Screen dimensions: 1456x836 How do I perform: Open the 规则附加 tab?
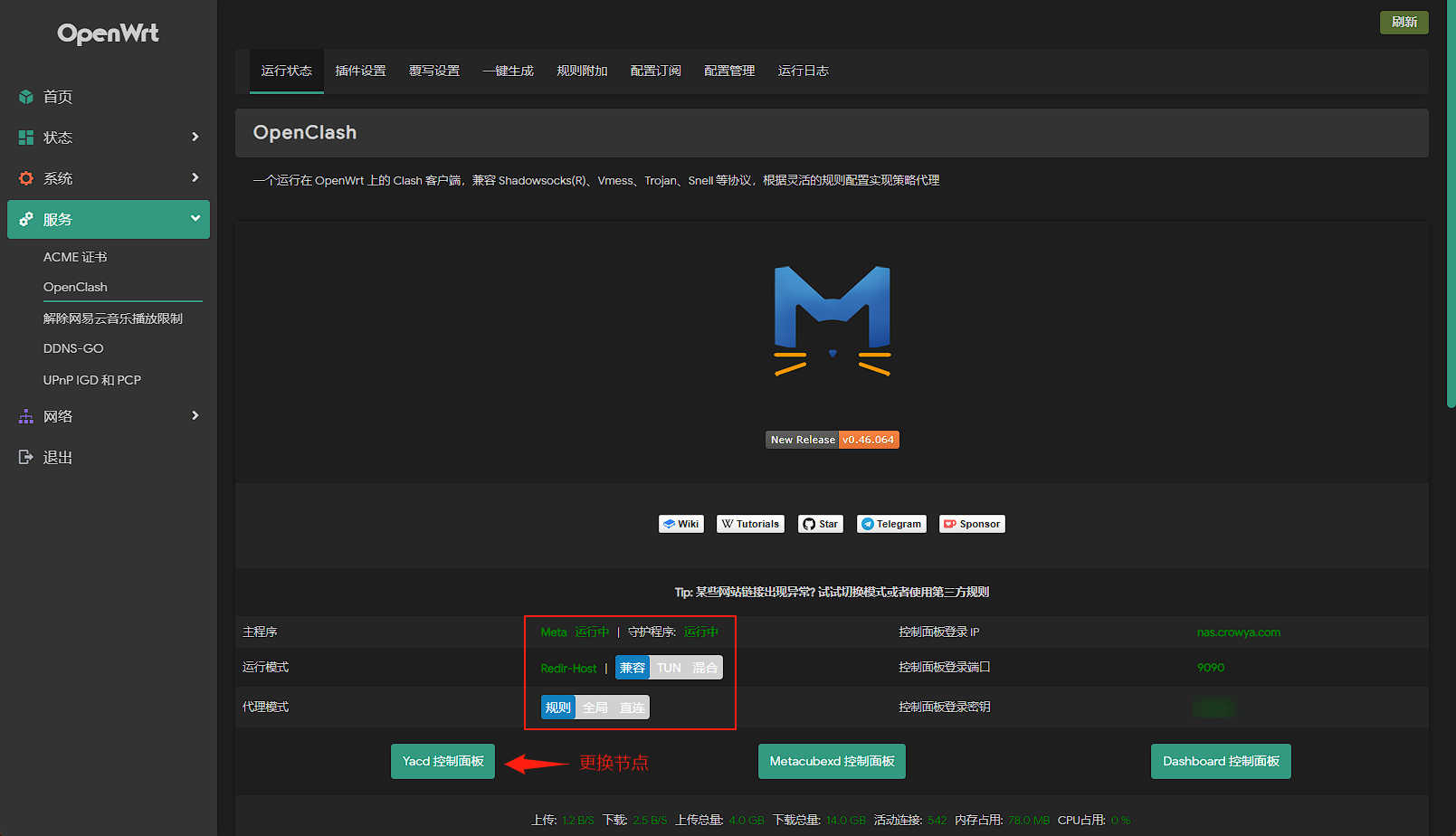point(582,71)
